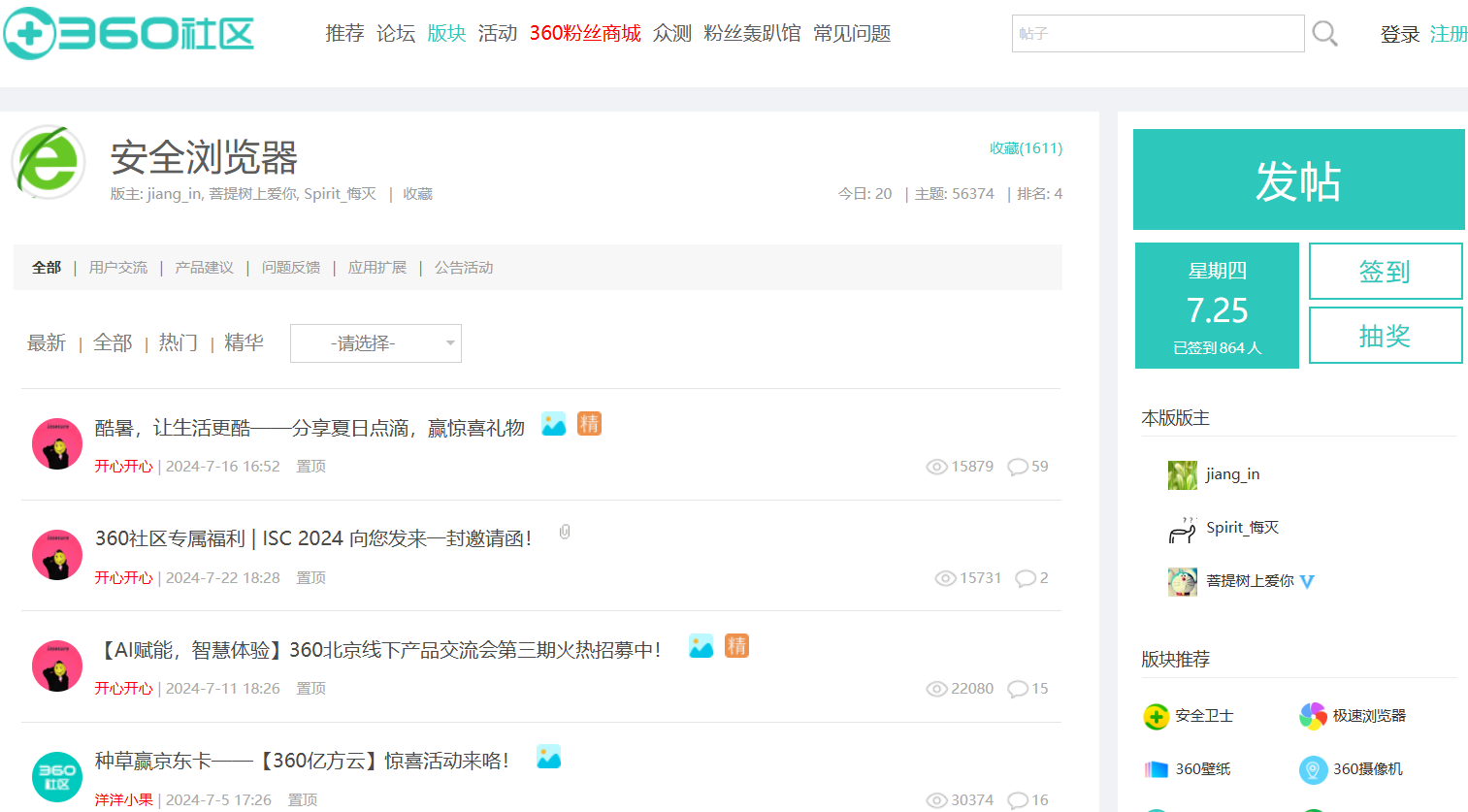The height and width of the screenshot is (812, 1468).
Task: Open 极速浏览器 board icon
Action: click(1313, 716)
